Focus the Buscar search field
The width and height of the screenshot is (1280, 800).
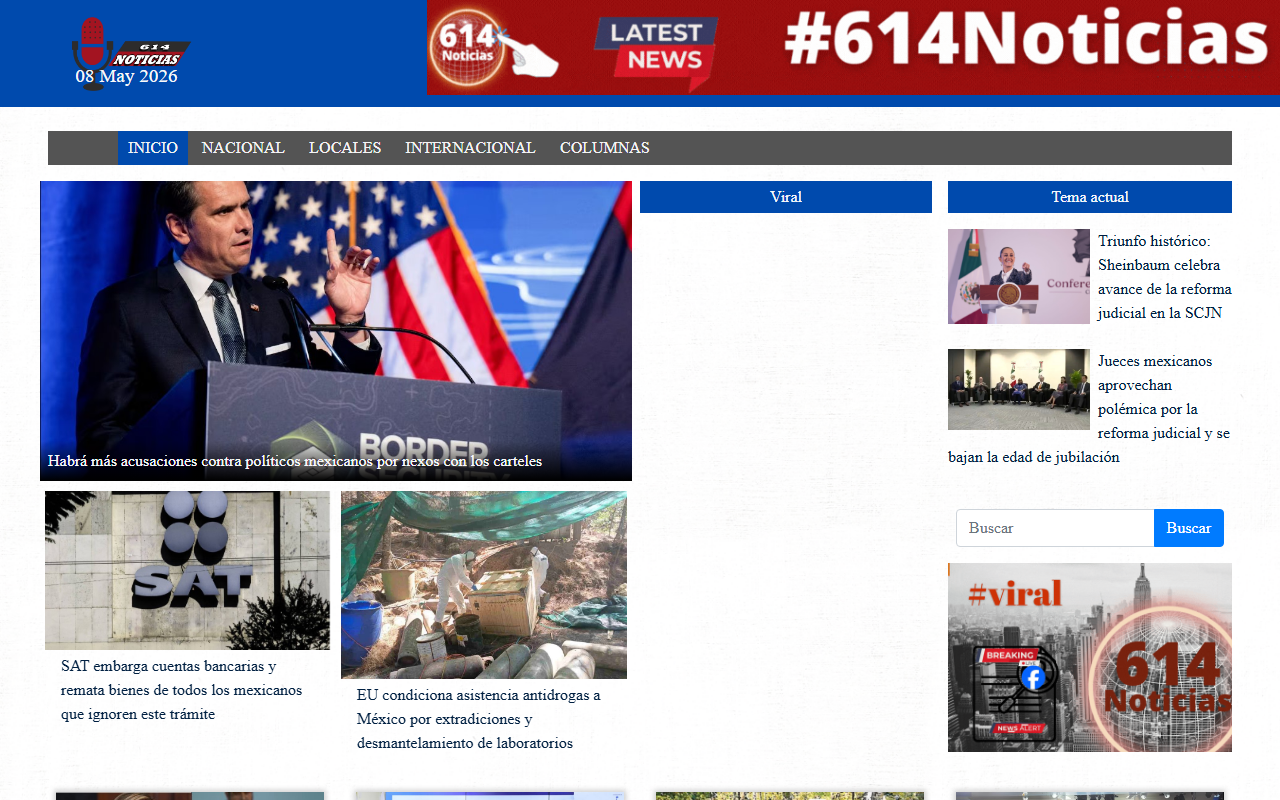tap(1055, 528)
